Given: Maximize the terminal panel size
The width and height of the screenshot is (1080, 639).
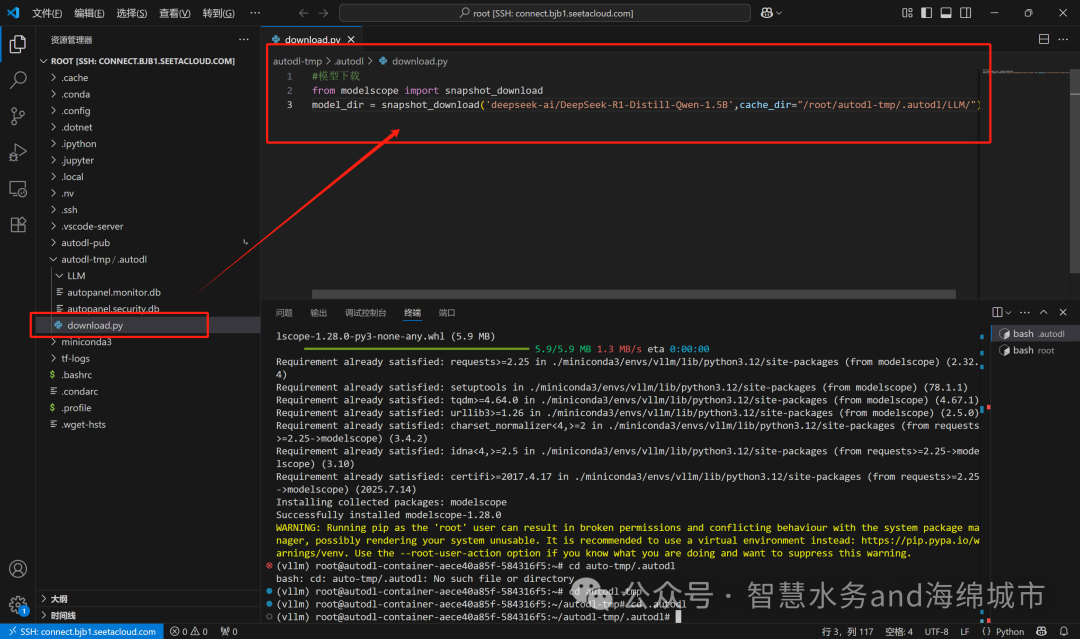Looking at the screenshot, I should click(1043, 312).
